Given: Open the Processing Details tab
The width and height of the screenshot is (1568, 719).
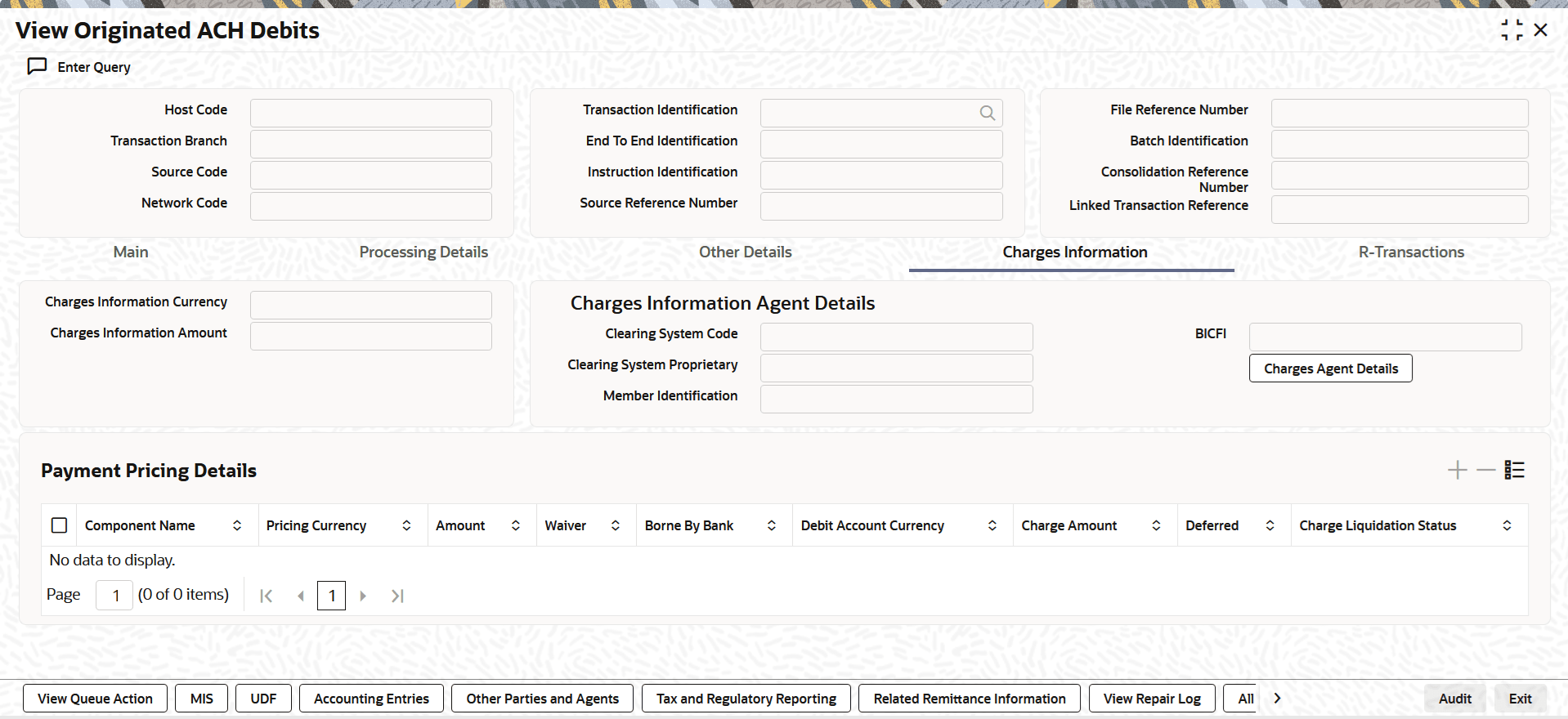Looking at the screenshot, I should point(423,252).
